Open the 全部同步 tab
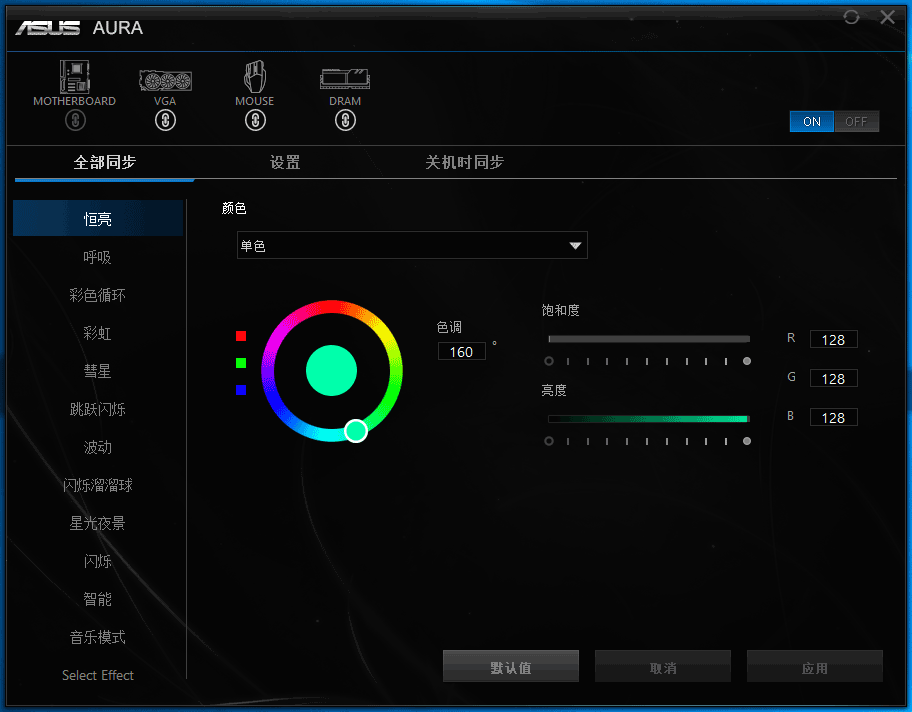 tap(105, 162)
